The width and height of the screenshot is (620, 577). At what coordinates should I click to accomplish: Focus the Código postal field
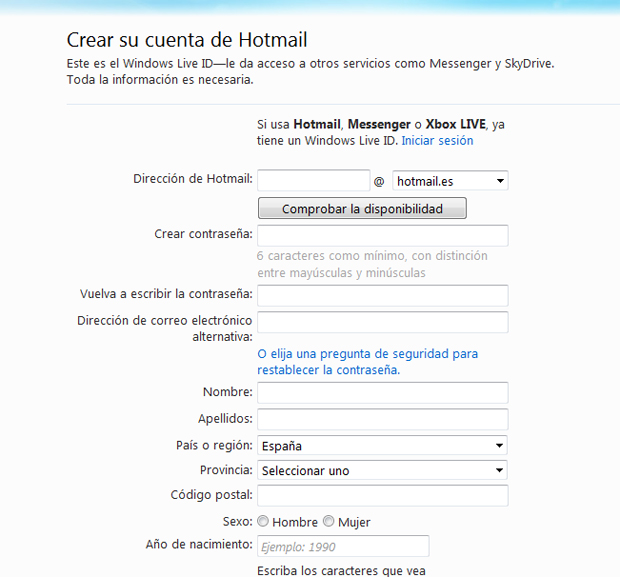[383, 496]
